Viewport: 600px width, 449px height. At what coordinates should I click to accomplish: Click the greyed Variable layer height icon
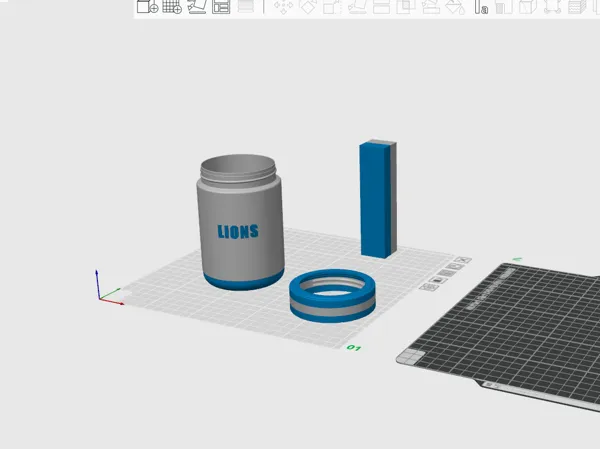click(x=246, y=7)
